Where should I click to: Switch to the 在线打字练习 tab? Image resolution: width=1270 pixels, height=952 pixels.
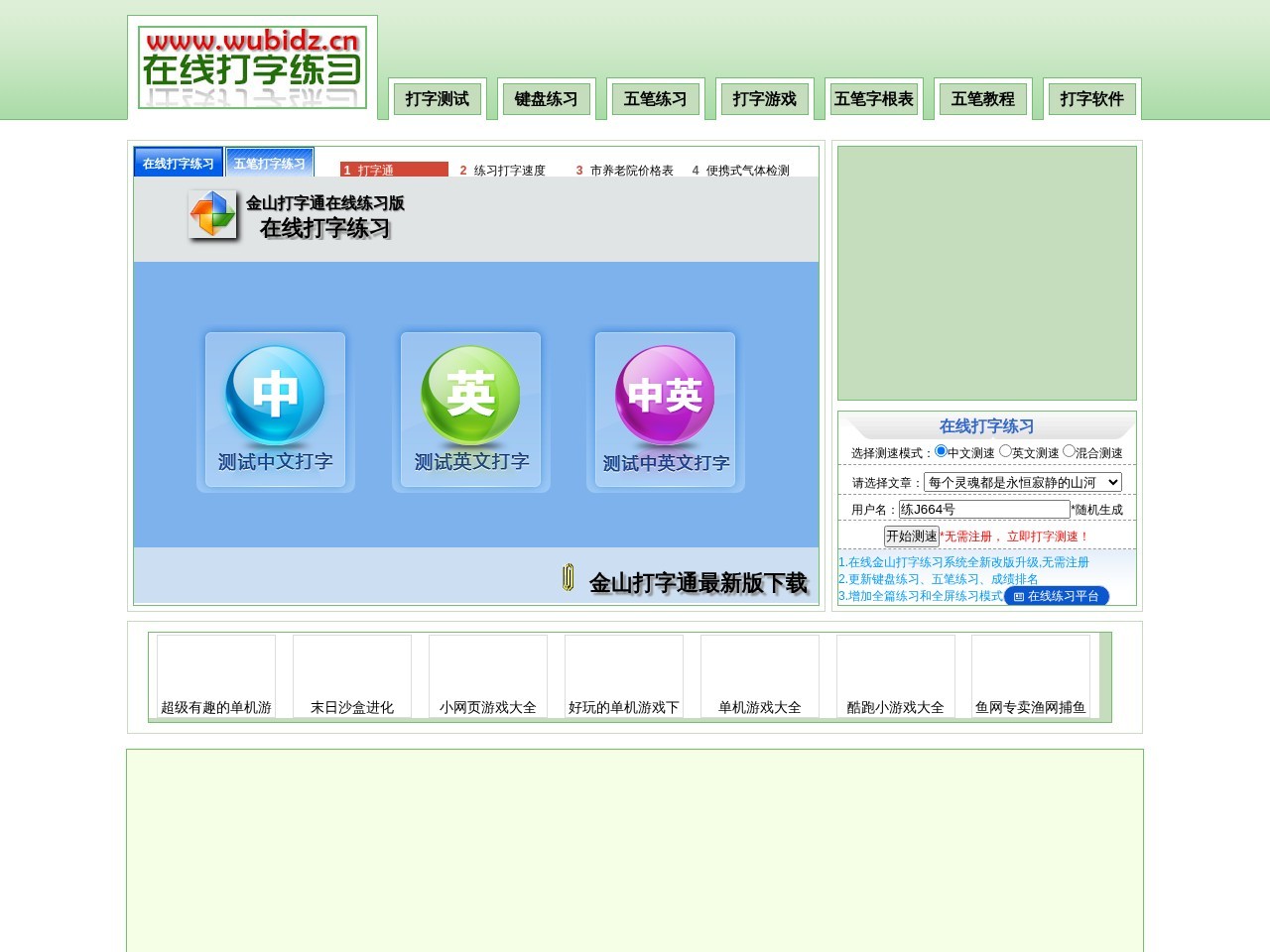(x=179, y=163)
